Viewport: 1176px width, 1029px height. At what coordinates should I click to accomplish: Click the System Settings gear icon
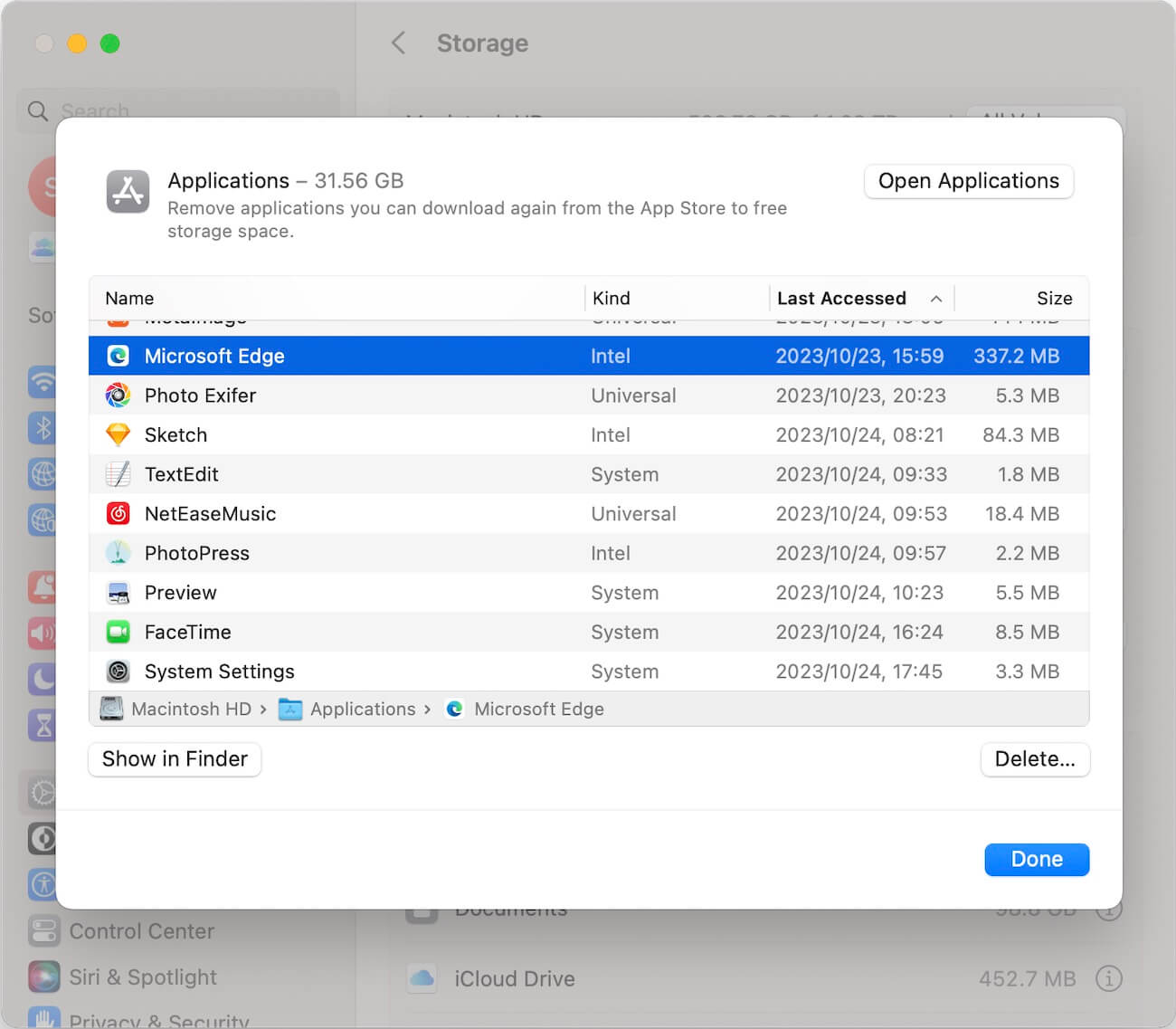coord(119,672)
